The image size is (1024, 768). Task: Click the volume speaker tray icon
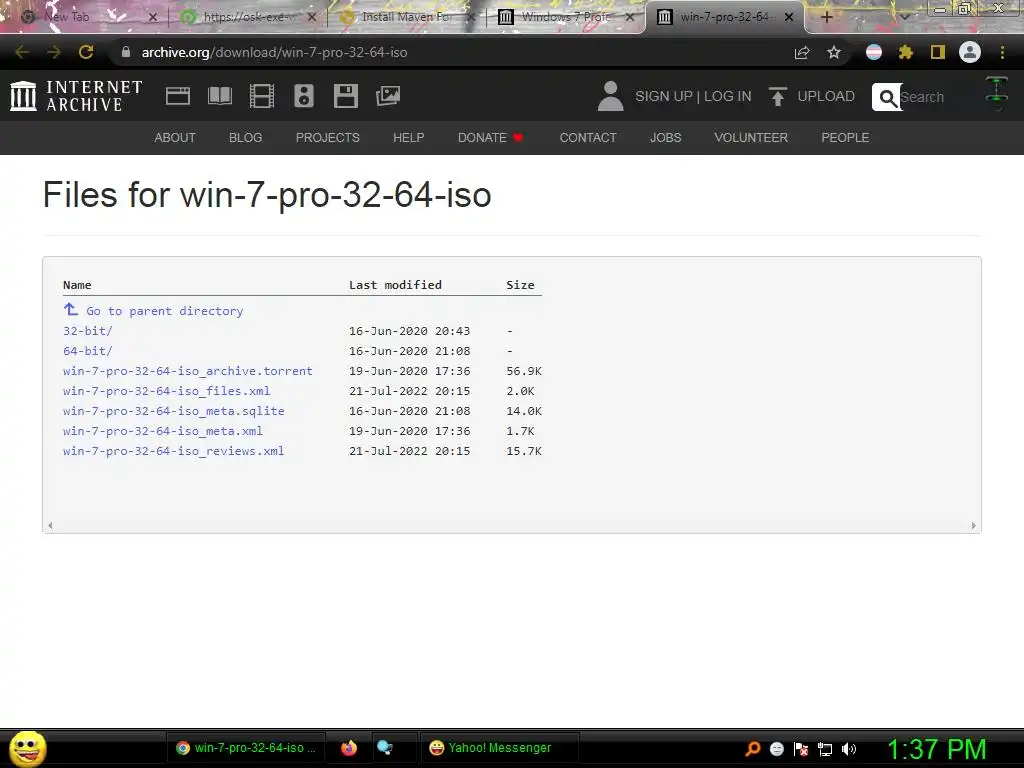848,749
